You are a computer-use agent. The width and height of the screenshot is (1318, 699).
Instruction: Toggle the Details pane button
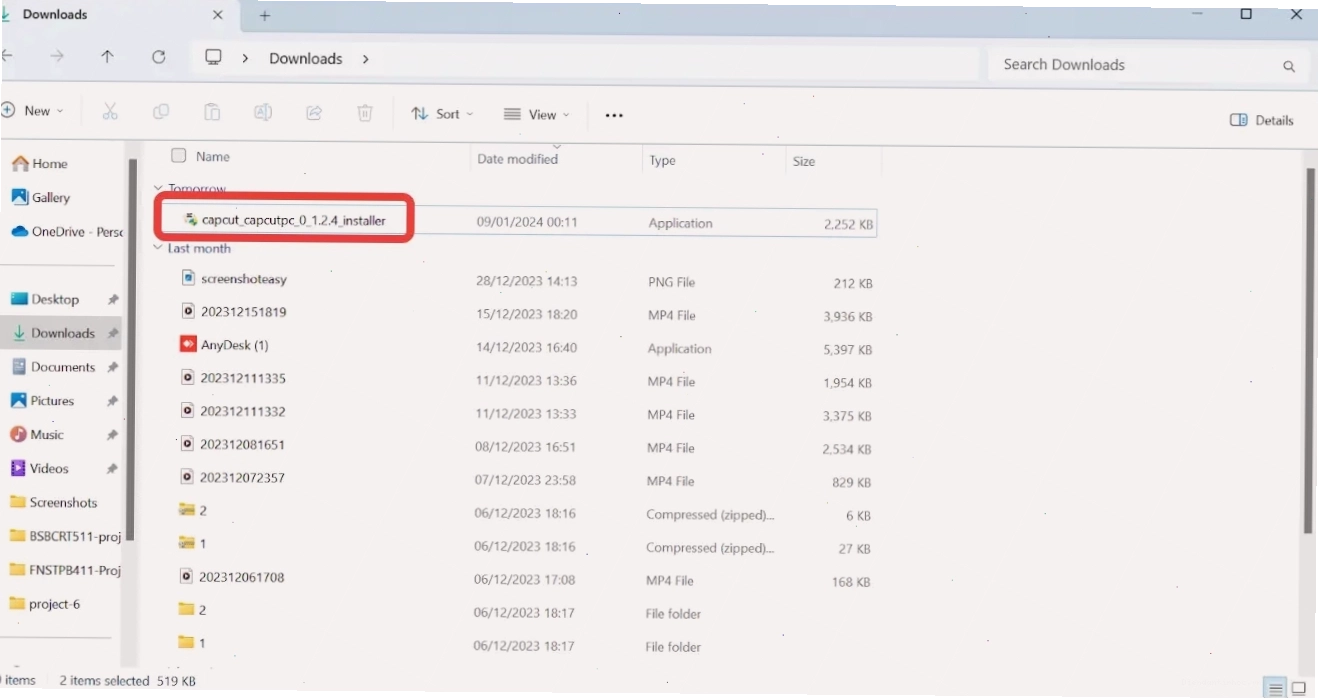click(x=1262, y=120)
